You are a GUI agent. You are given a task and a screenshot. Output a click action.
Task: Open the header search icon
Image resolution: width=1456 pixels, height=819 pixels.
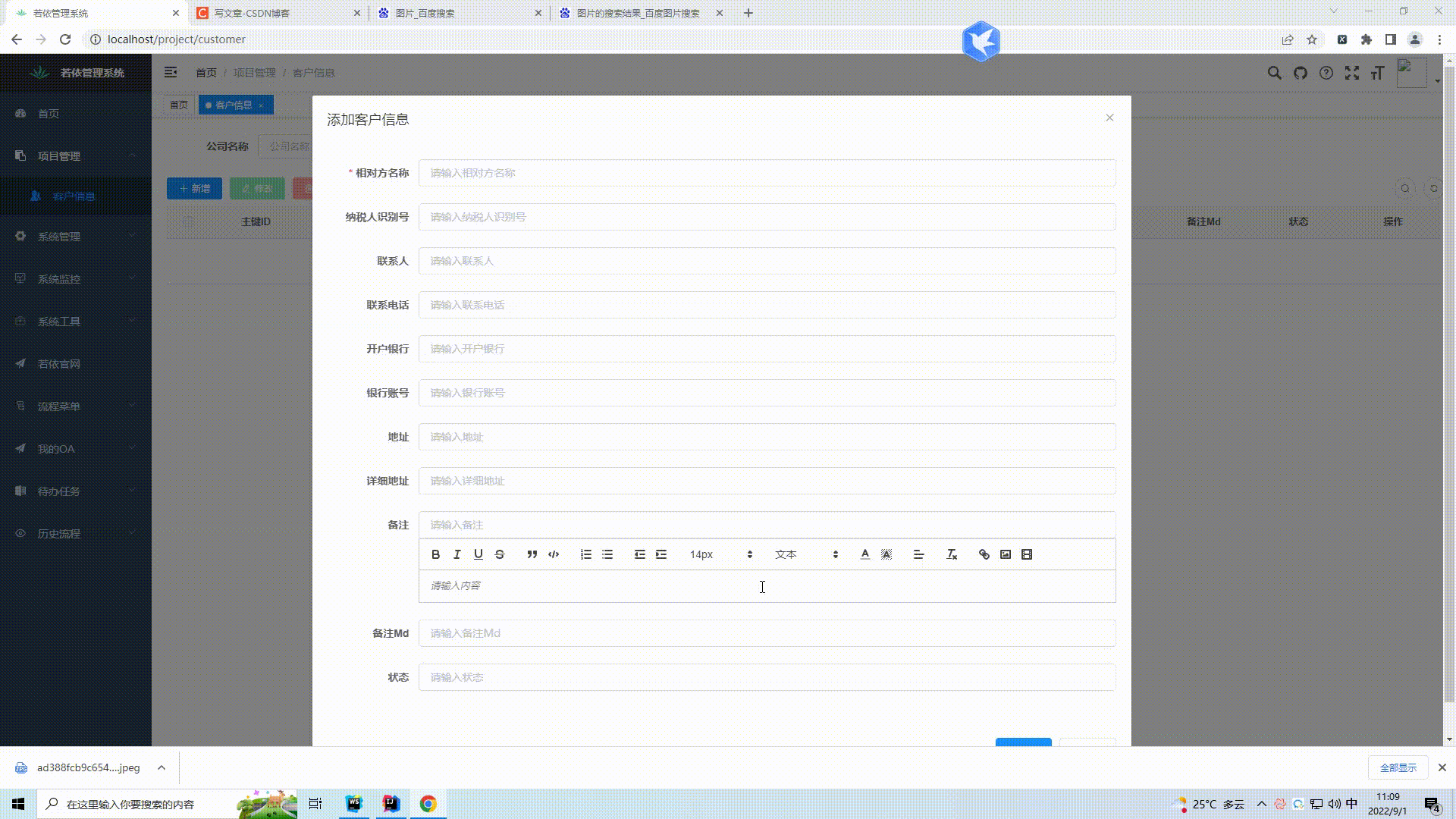coord(1274,73)
